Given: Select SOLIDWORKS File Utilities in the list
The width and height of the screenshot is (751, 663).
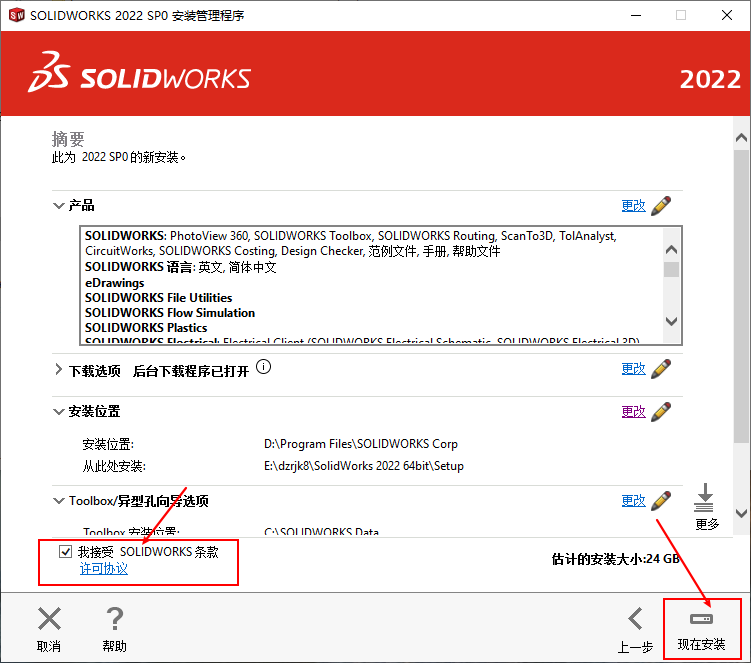Looking at the screenshot, I should (x=159, y=297).
